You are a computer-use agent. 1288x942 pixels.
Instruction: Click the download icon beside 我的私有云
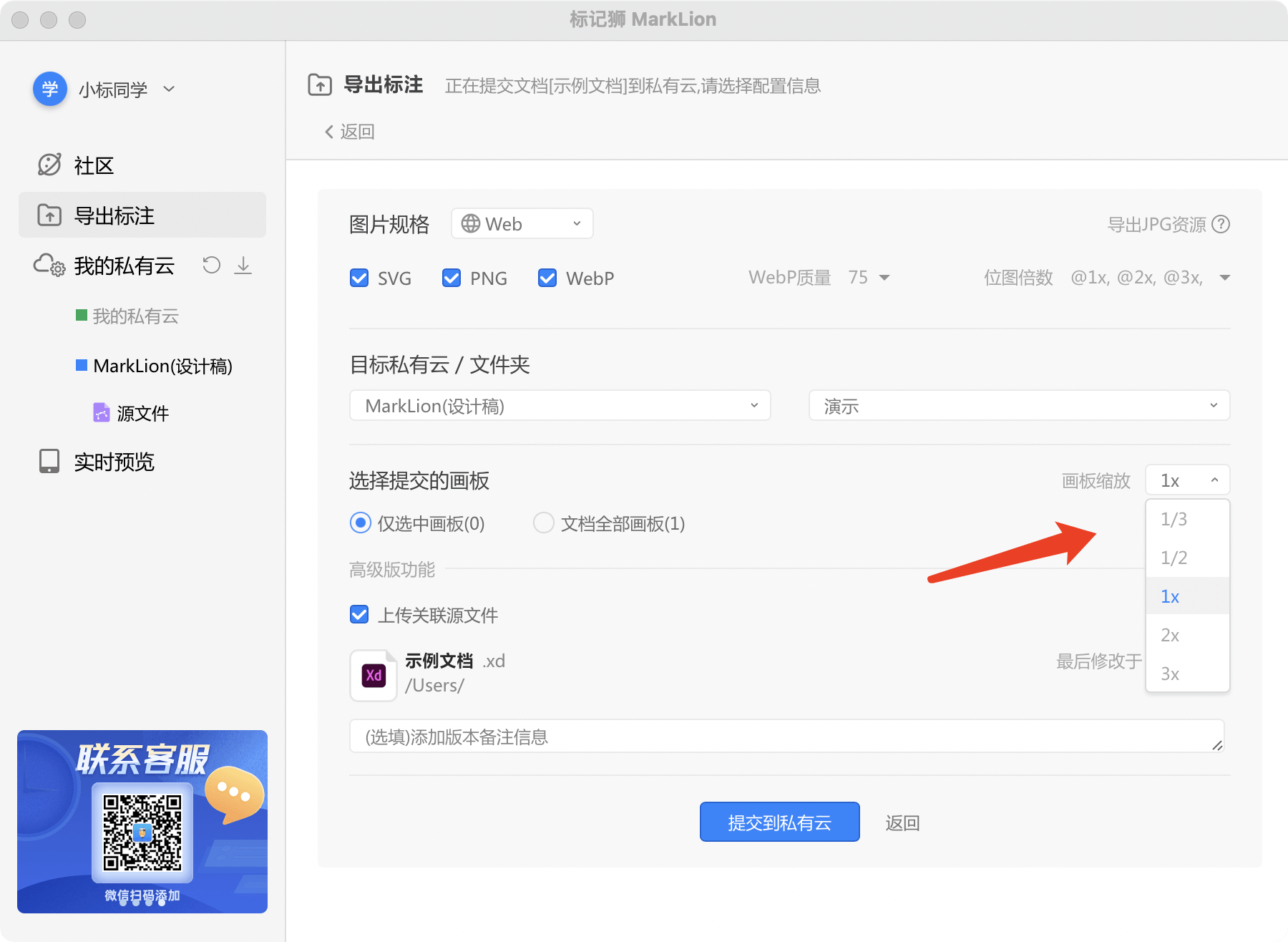click(243, 266)
